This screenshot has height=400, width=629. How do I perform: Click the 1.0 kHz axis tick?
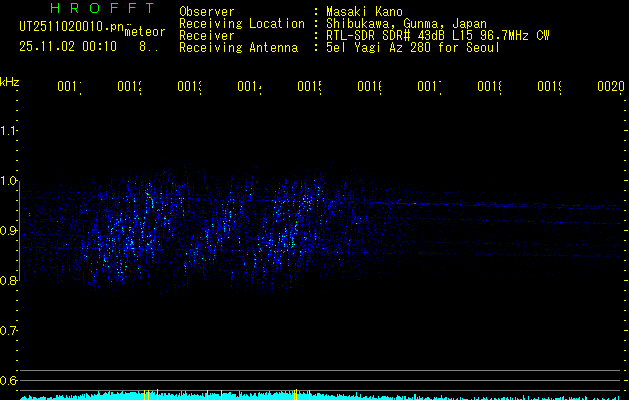pyautogui.click(x=10, y=181)
